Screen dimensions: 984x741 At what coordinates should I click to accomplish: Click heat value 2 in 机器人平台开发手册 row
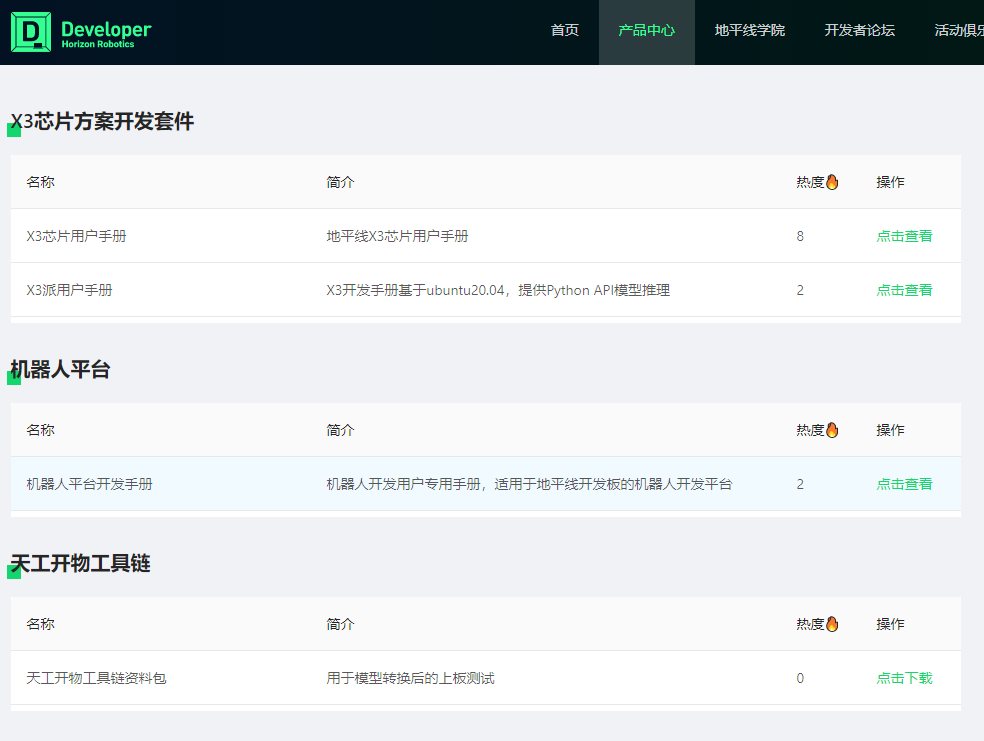pyautogui.click(x=800, y=484)
